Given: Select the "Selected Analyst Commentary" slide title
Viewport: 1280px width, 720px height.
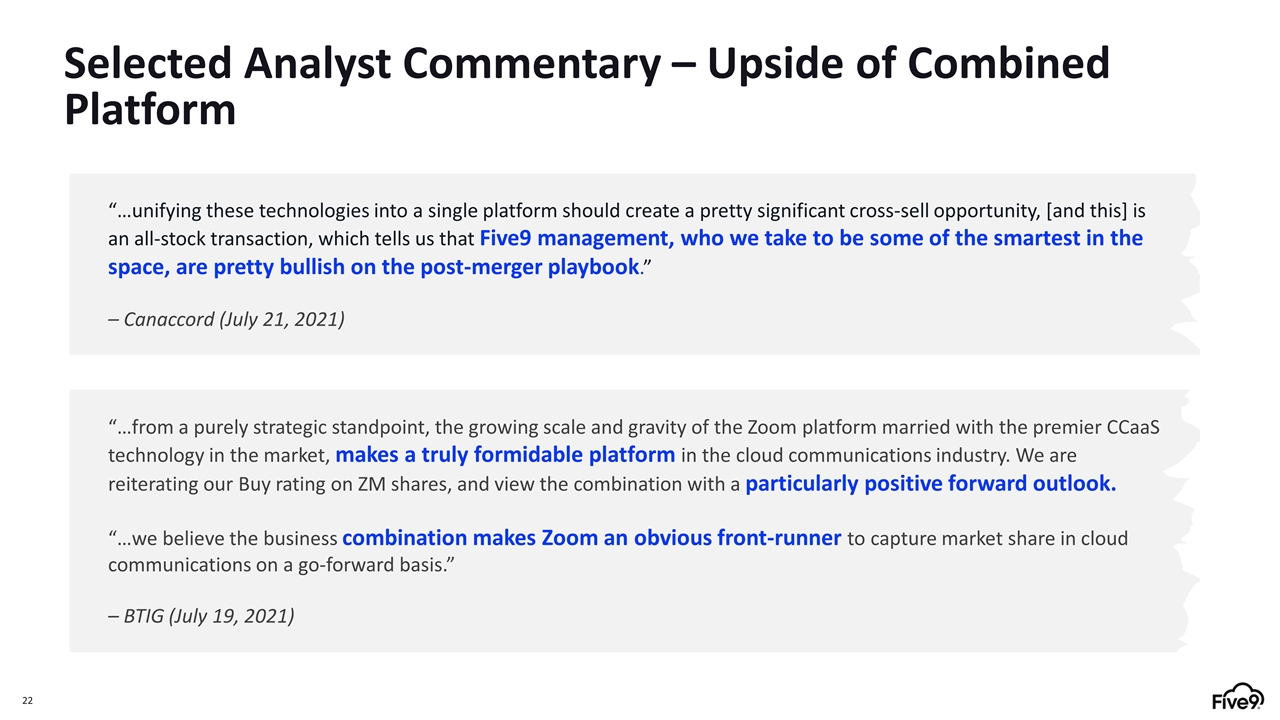Looking at the screenshot, I should click(x=360, y=64).
